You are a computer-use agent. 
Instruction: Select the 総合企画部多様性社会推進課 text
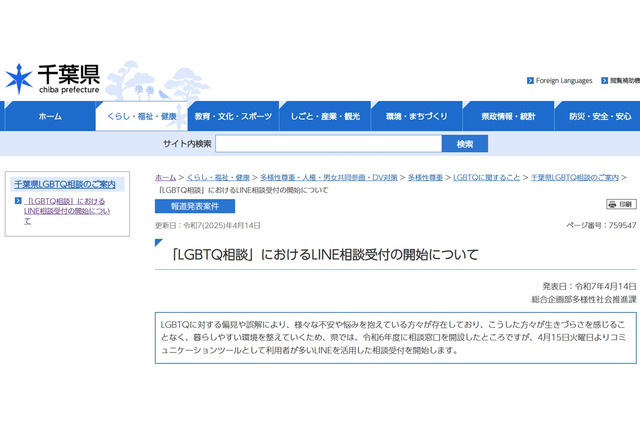click(x=584, y=300)
